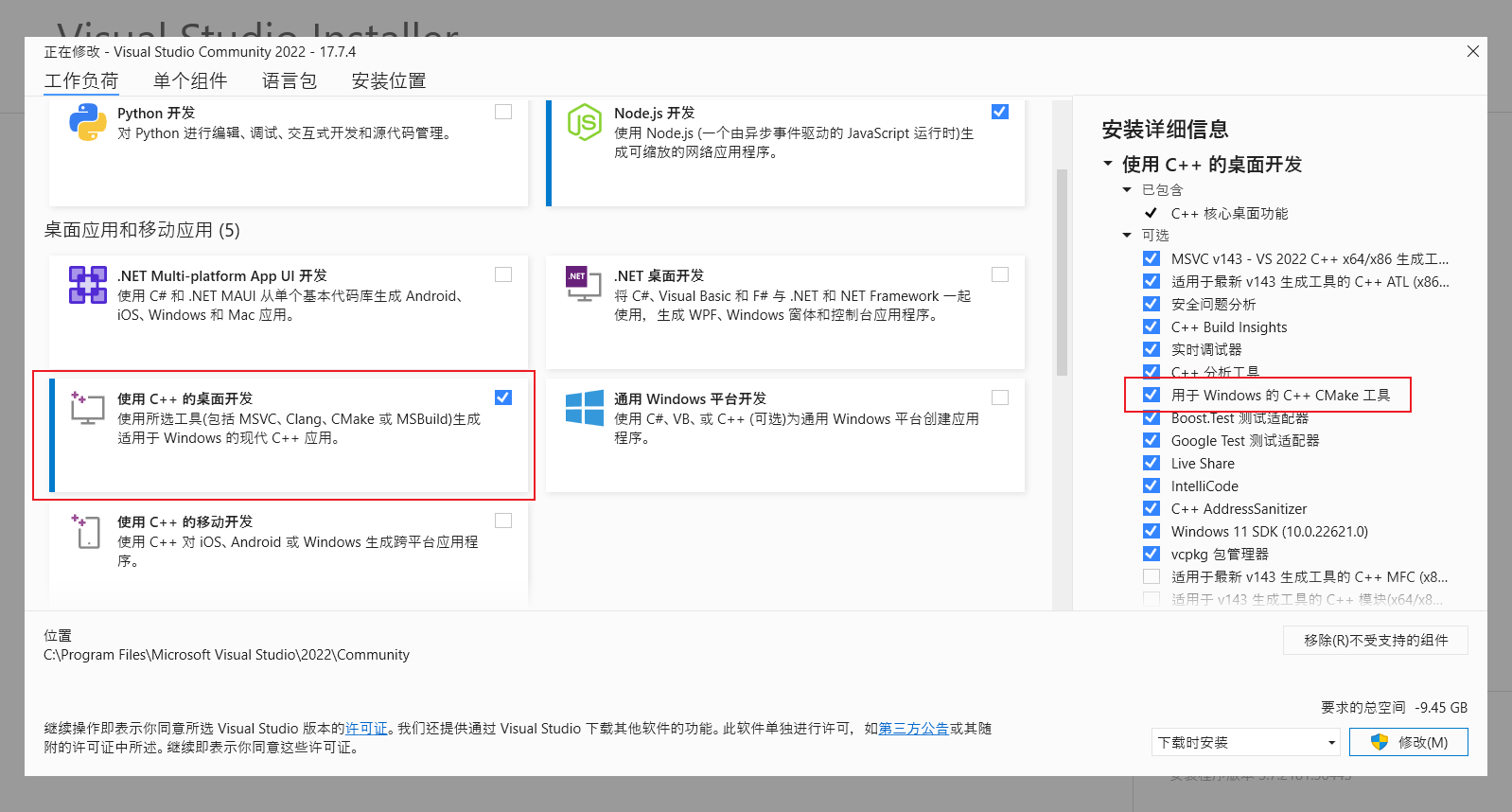Image resolution: width=1512 pixels, height=812 pixels.
Task: Switch to the 单个组件 tab
Action: pyautogui.click(x=190, y=80)
